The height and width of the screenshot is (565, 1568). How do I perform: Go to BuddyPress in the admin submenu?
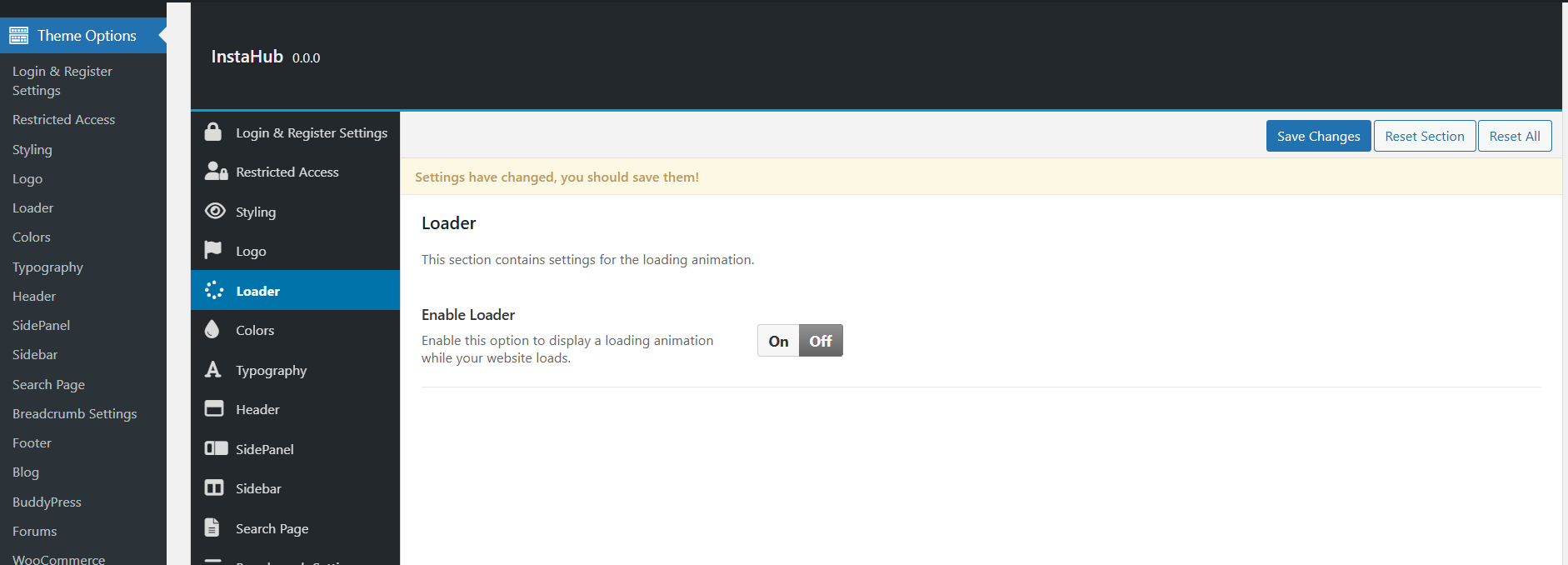pos(47,502)
